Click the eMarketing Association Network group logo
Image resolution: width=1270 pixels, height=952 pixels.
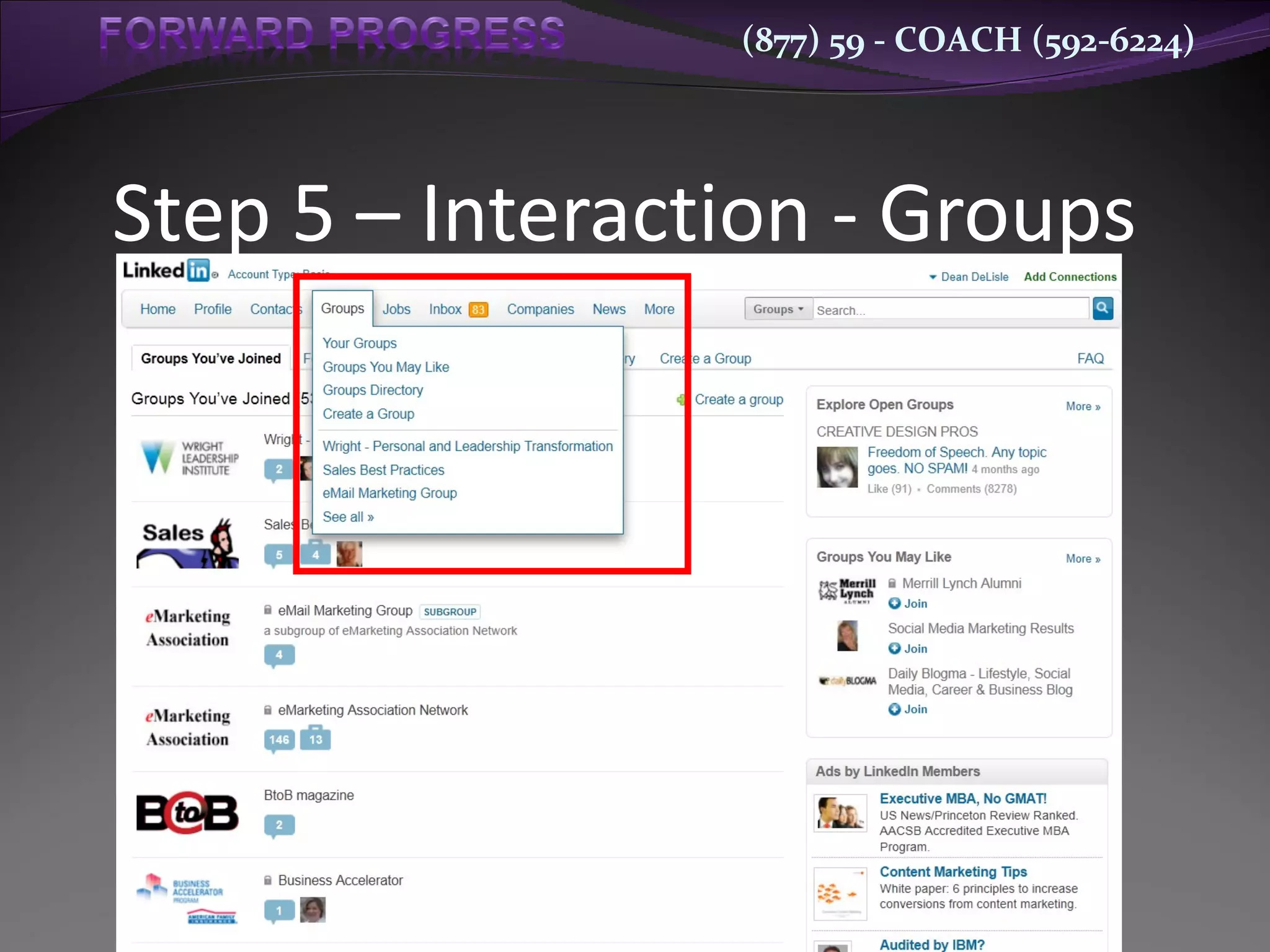(187, 728)
